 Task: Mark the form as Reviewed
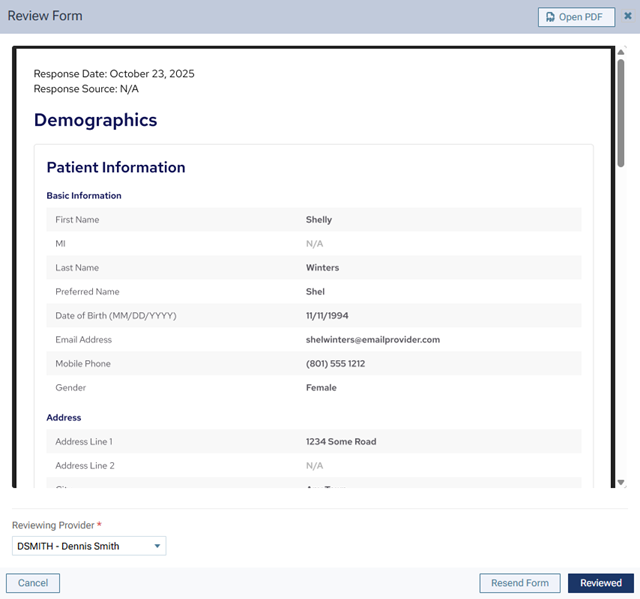pos(600,583)
